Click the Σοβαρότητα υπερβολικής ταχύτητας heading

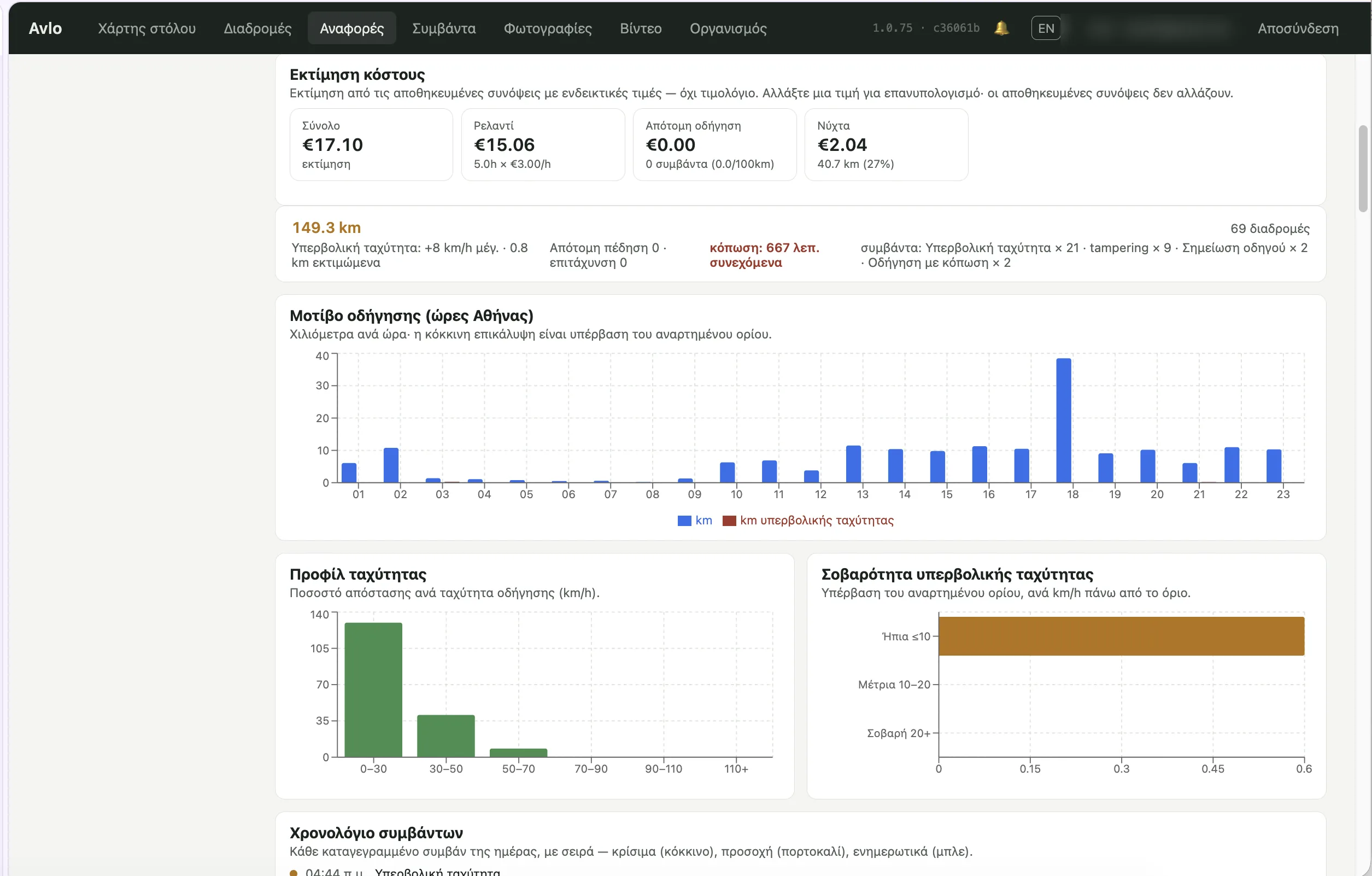click(x=957, y=574)
